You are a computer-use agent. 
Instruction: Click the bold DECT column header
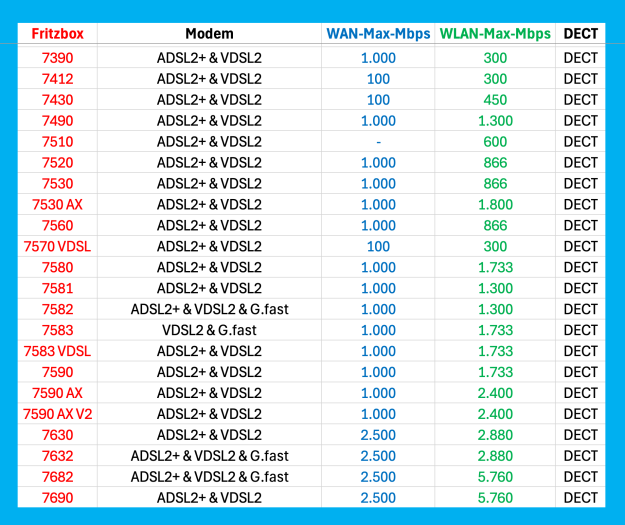pyautogui.click(x=580, y=33)
